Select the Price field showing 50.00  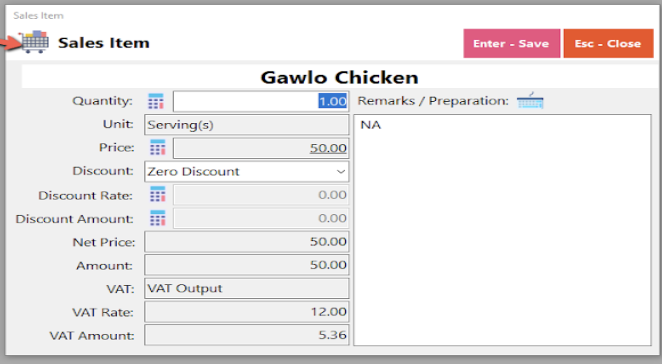[261, 148]
